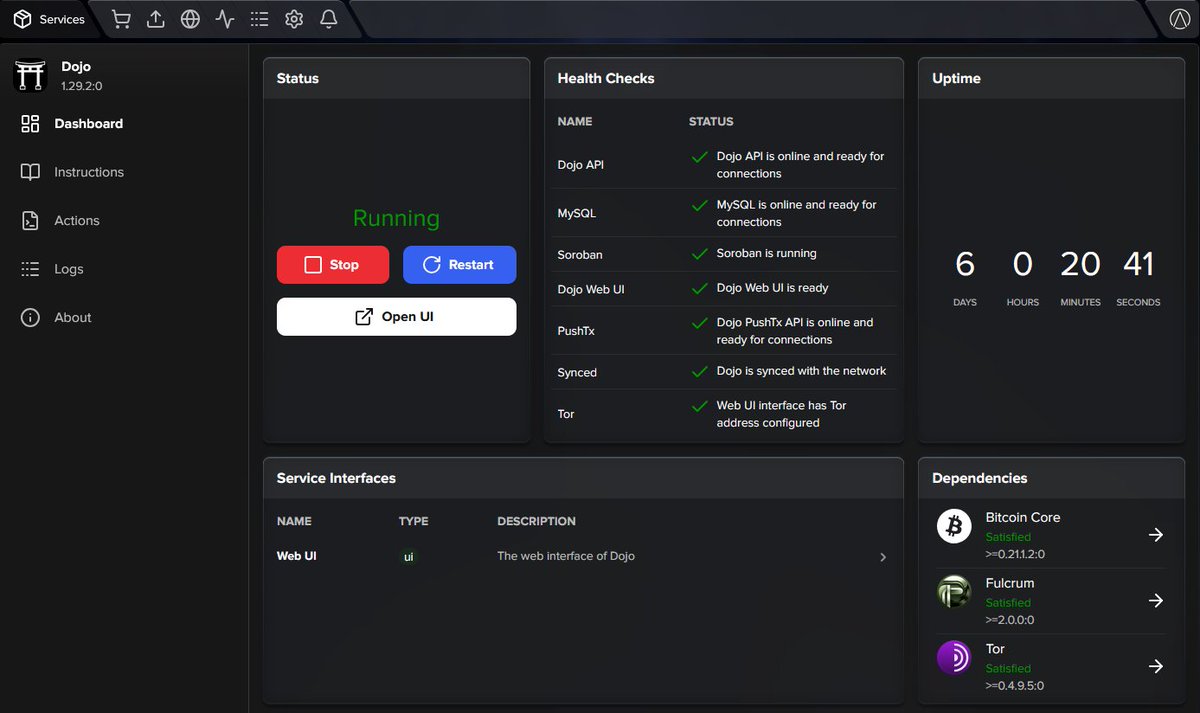1200x713 pixels.
Task: Click 'Dojo Web UI is ready' text
Action: coord(773,288)
